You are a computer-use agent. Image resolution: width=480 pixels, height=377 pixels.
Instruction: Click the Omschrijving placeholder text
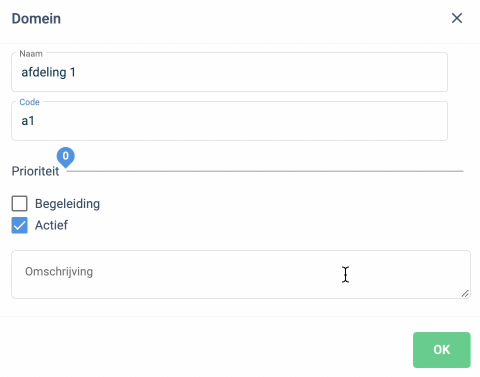click(59, 272)
